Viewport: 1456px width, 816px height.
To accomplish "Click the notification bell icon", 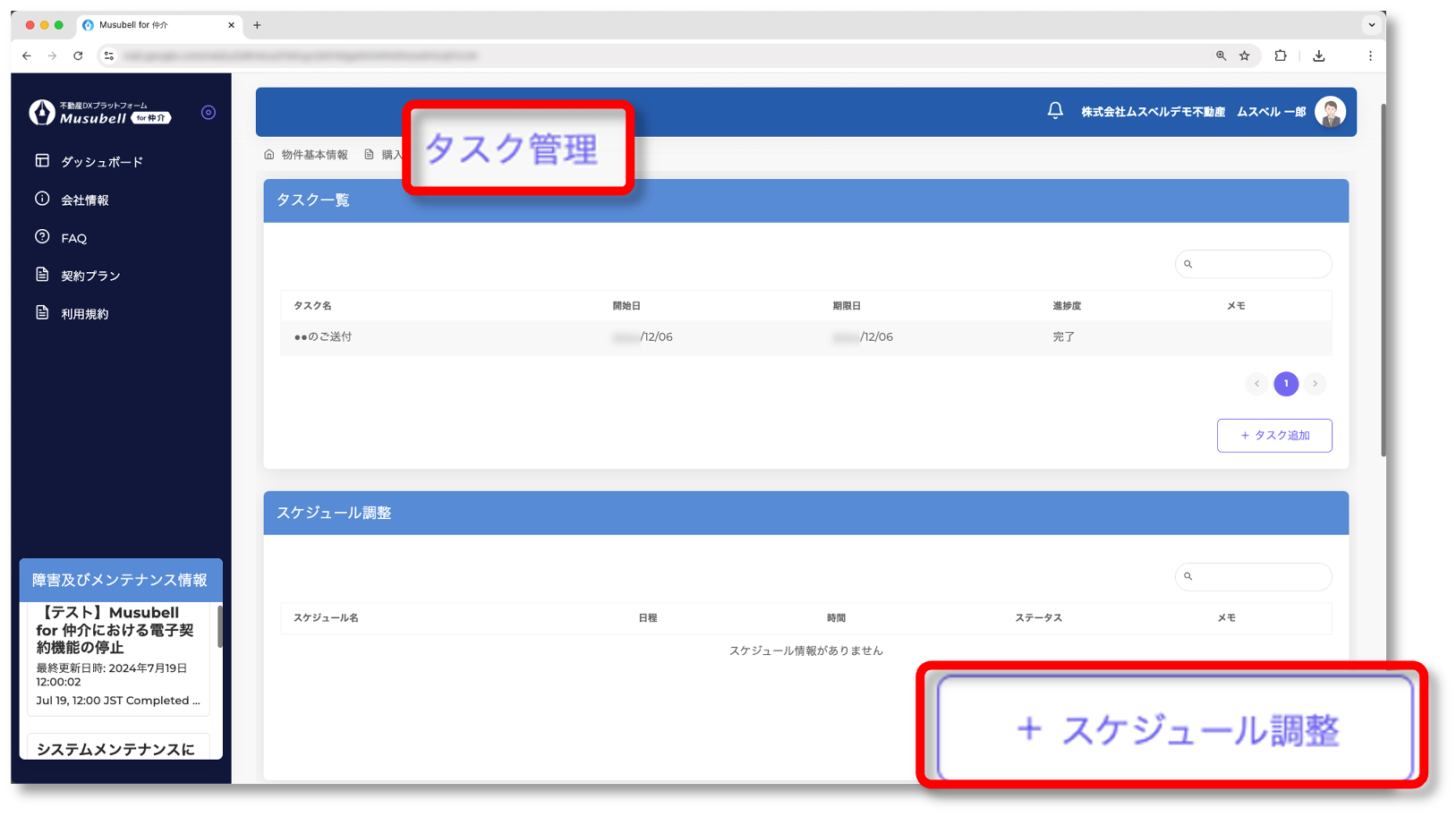I will pos(1055,111).
